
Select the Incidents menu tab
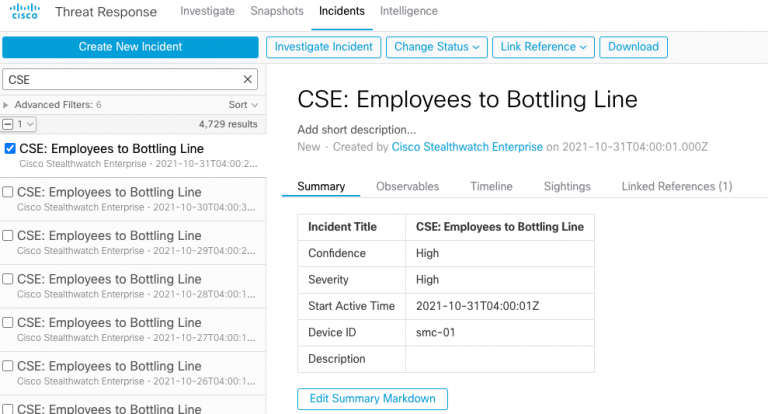tap(342, 11)
